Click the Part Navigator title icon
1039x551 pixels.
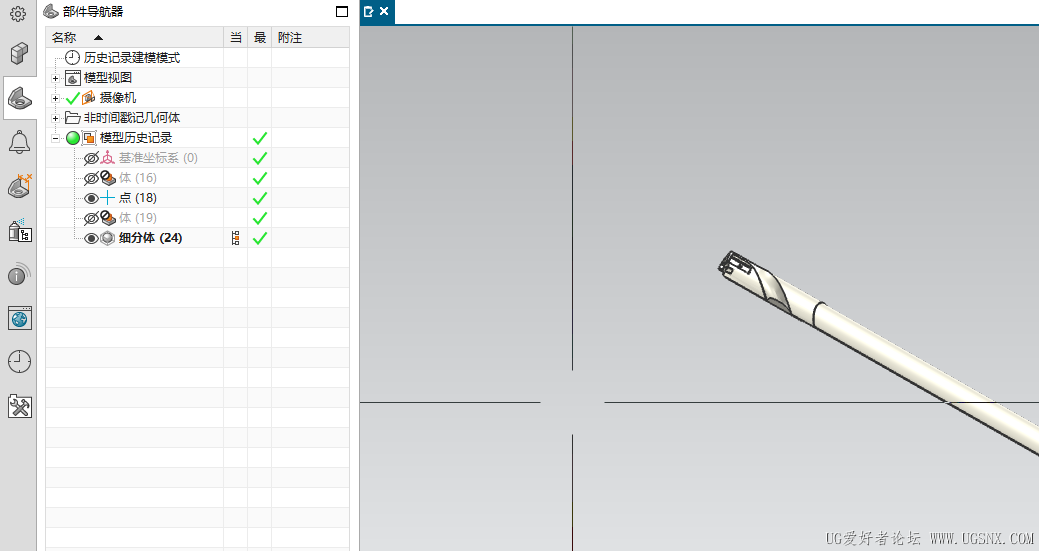50,11
